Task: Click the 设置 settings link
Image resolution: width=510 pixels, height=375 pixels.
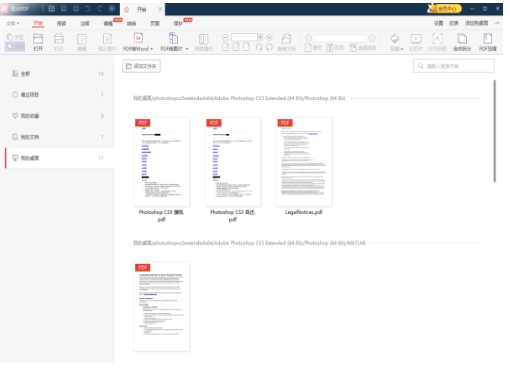Action: coord(438,23)
